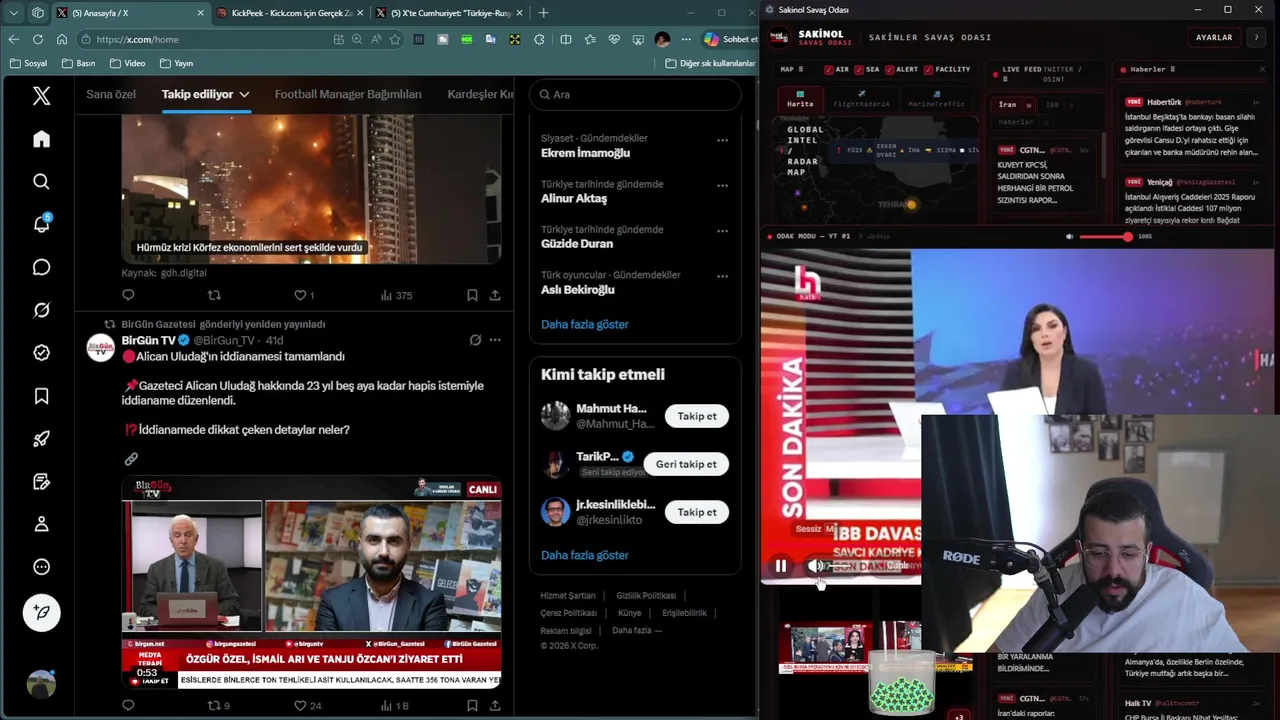
Task: Click Grok explain icon on BirGün TV post
Action: pos(475,340)
